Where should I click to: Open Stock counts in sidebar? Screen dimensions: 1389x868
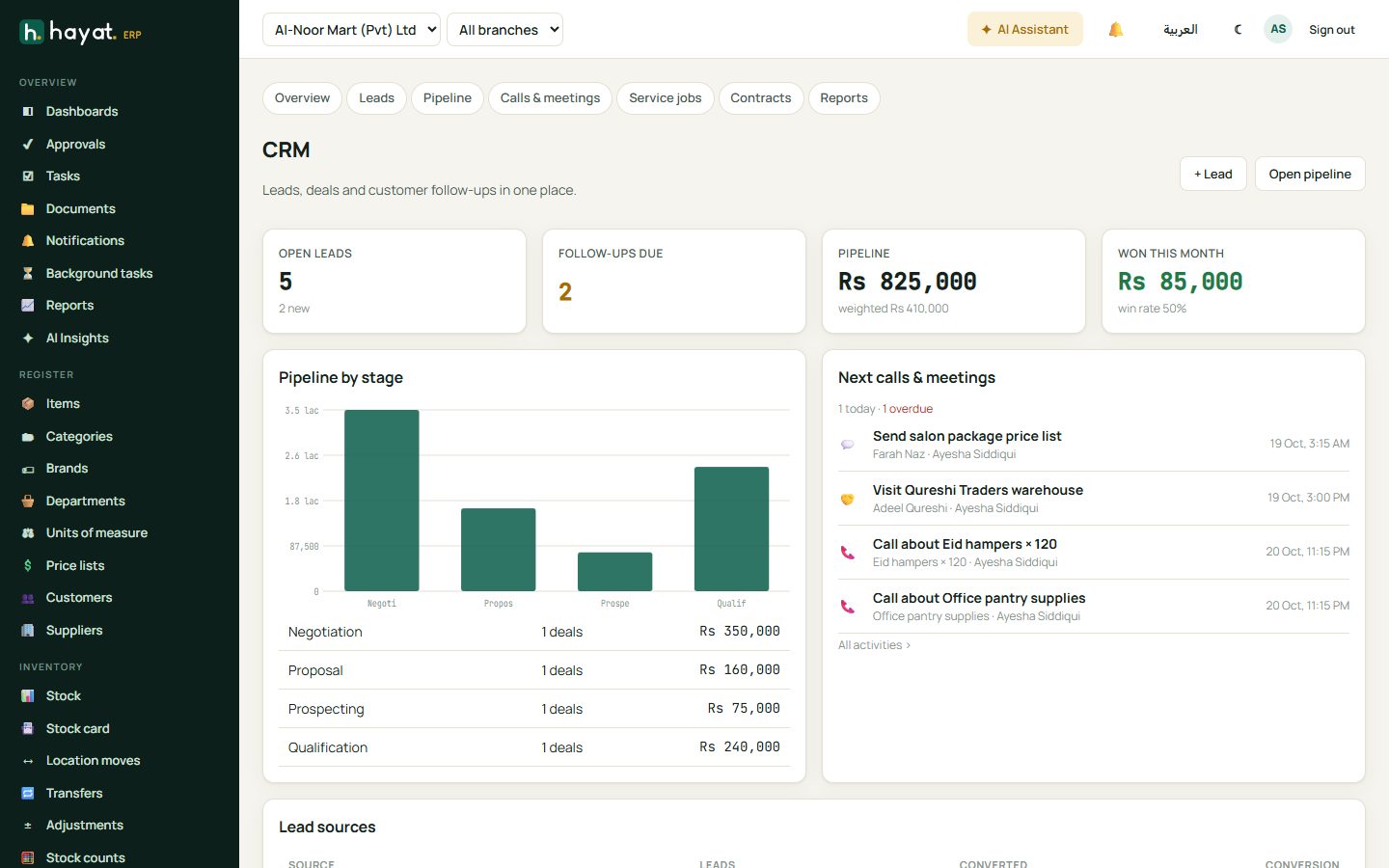point(86,858)
